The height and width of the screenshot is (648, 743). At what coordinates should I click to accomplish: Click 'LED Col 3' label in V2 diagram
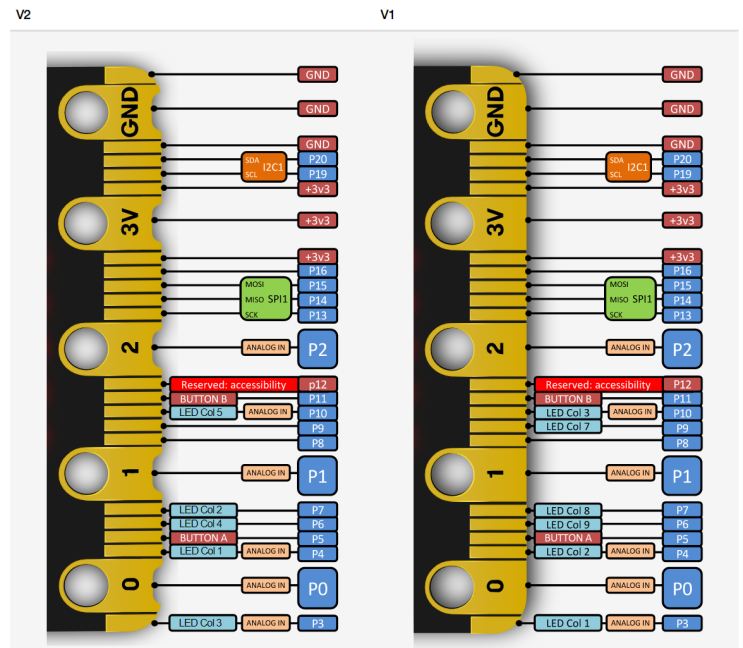[202, 623]
